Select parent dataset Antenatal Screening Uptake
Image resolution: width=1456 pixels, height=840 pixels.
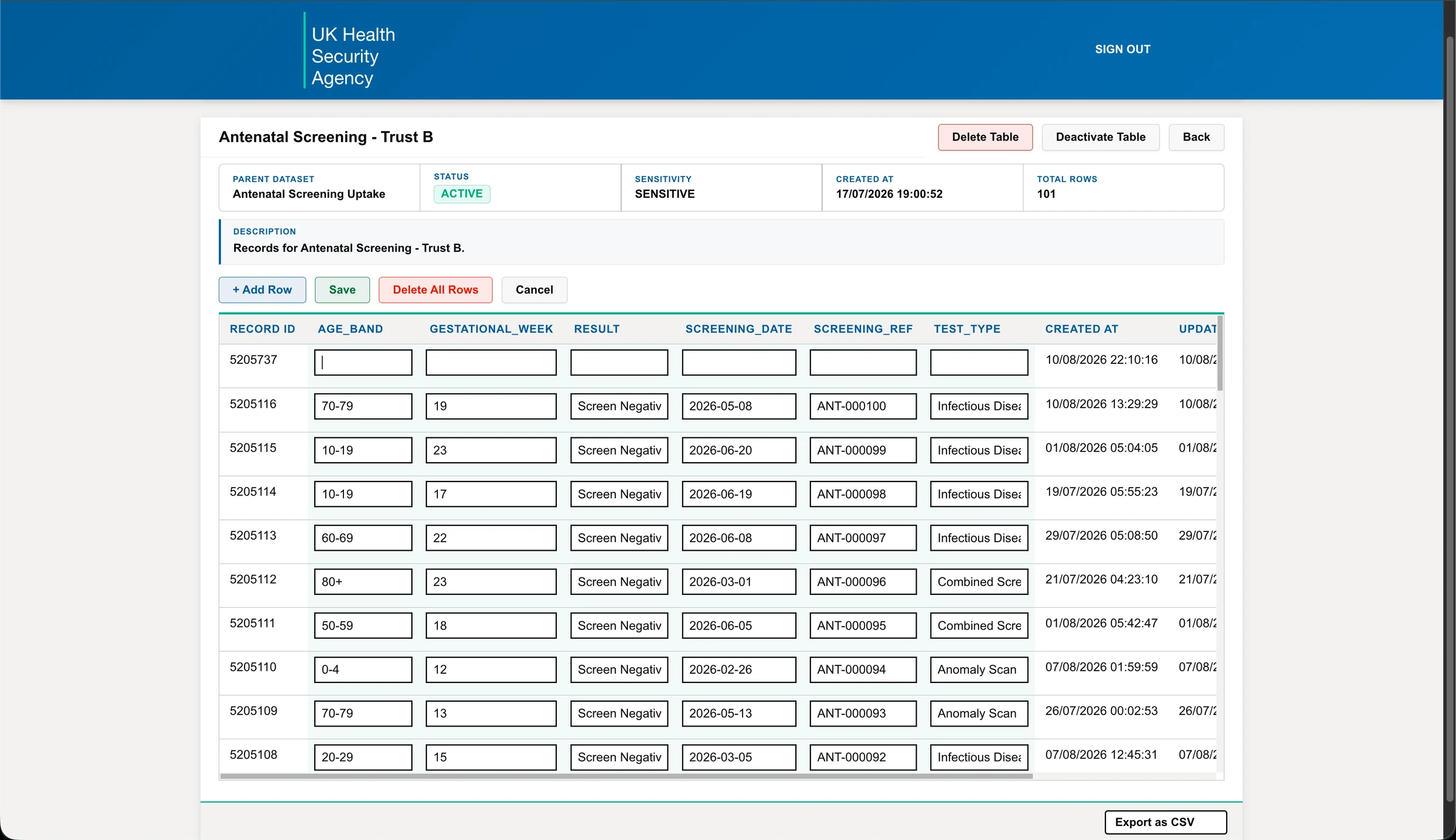pos(309,194)
